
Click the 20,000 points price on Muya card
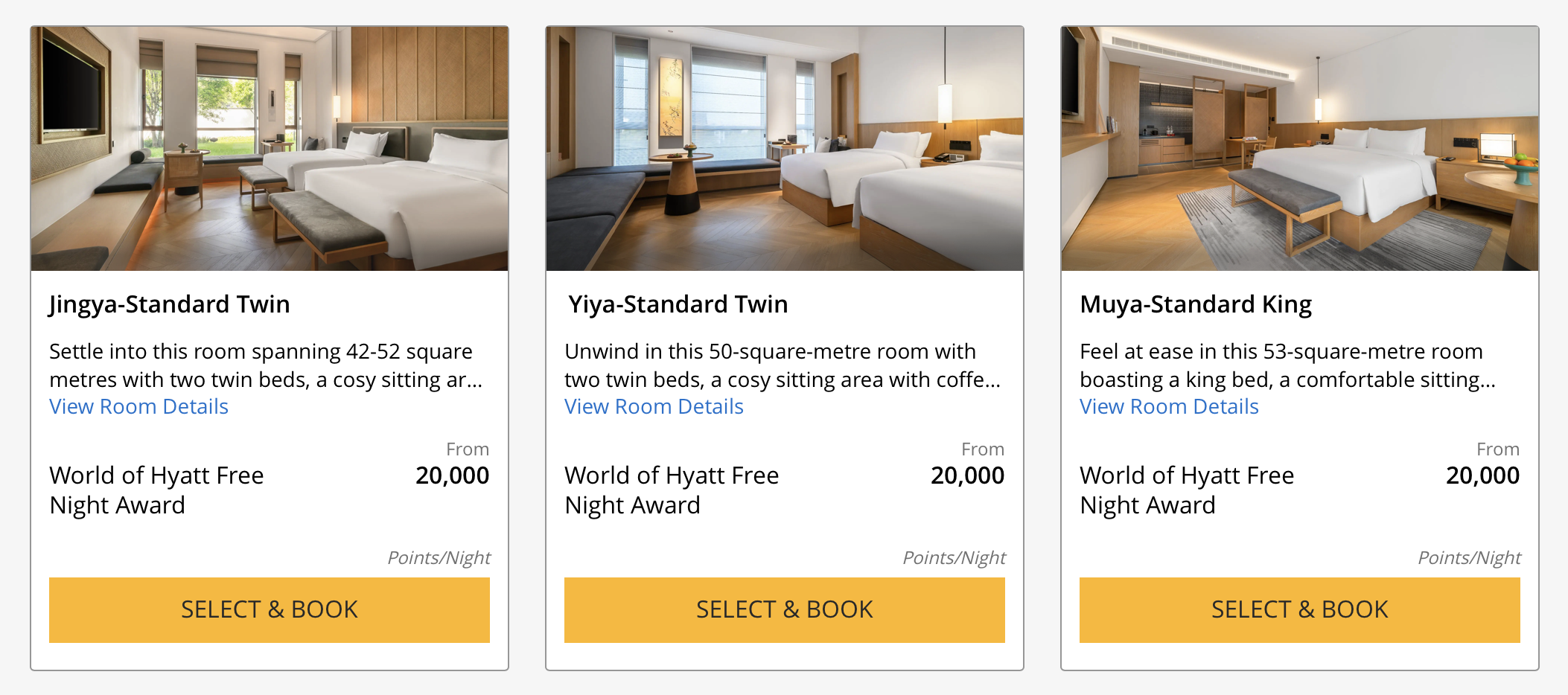[x=1483, y=475]
